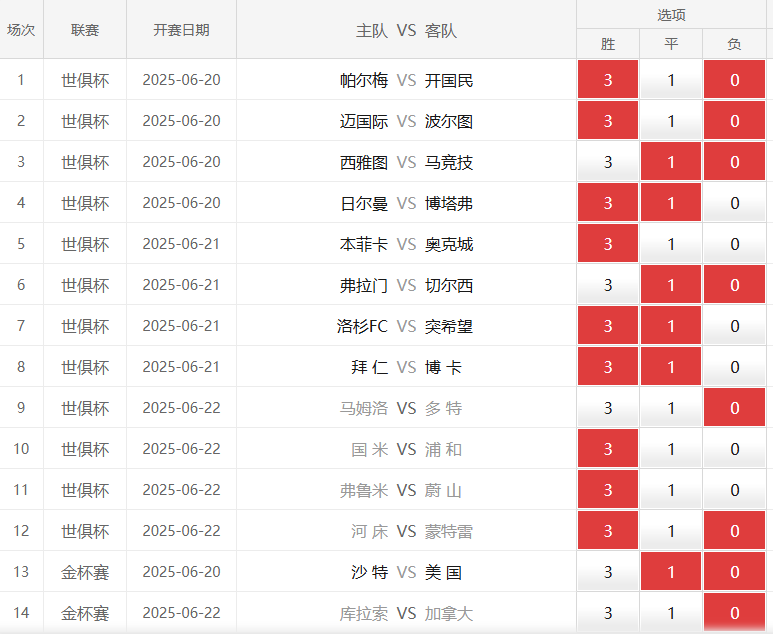This screenshot has height=636, width=773.
Task: Select win 3 for 库拉索 VS 加拿大
Action: [x=608, y=612]
